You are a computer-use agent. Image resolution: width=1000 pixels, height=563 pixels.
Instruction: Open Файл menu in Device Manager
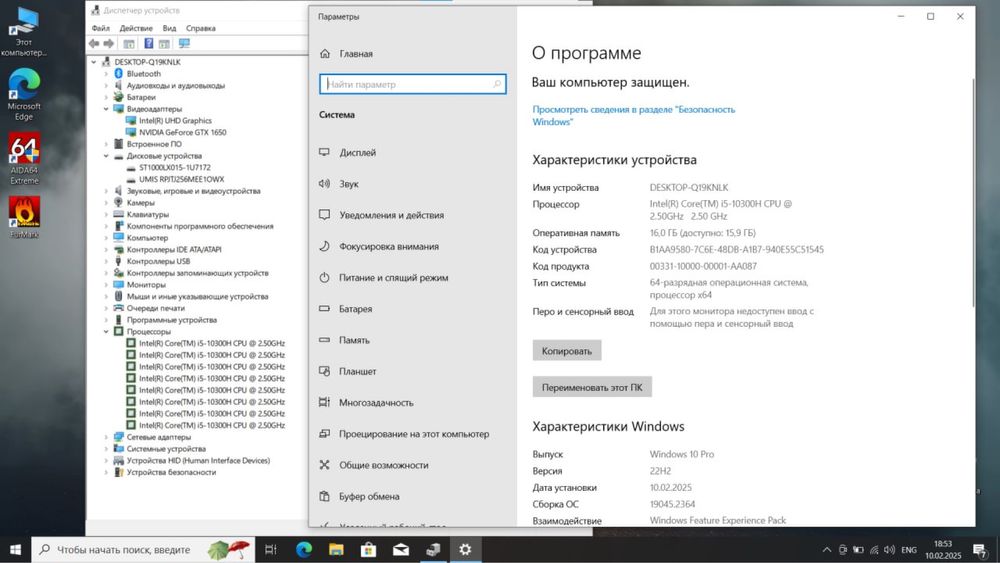tap(100, 28)
